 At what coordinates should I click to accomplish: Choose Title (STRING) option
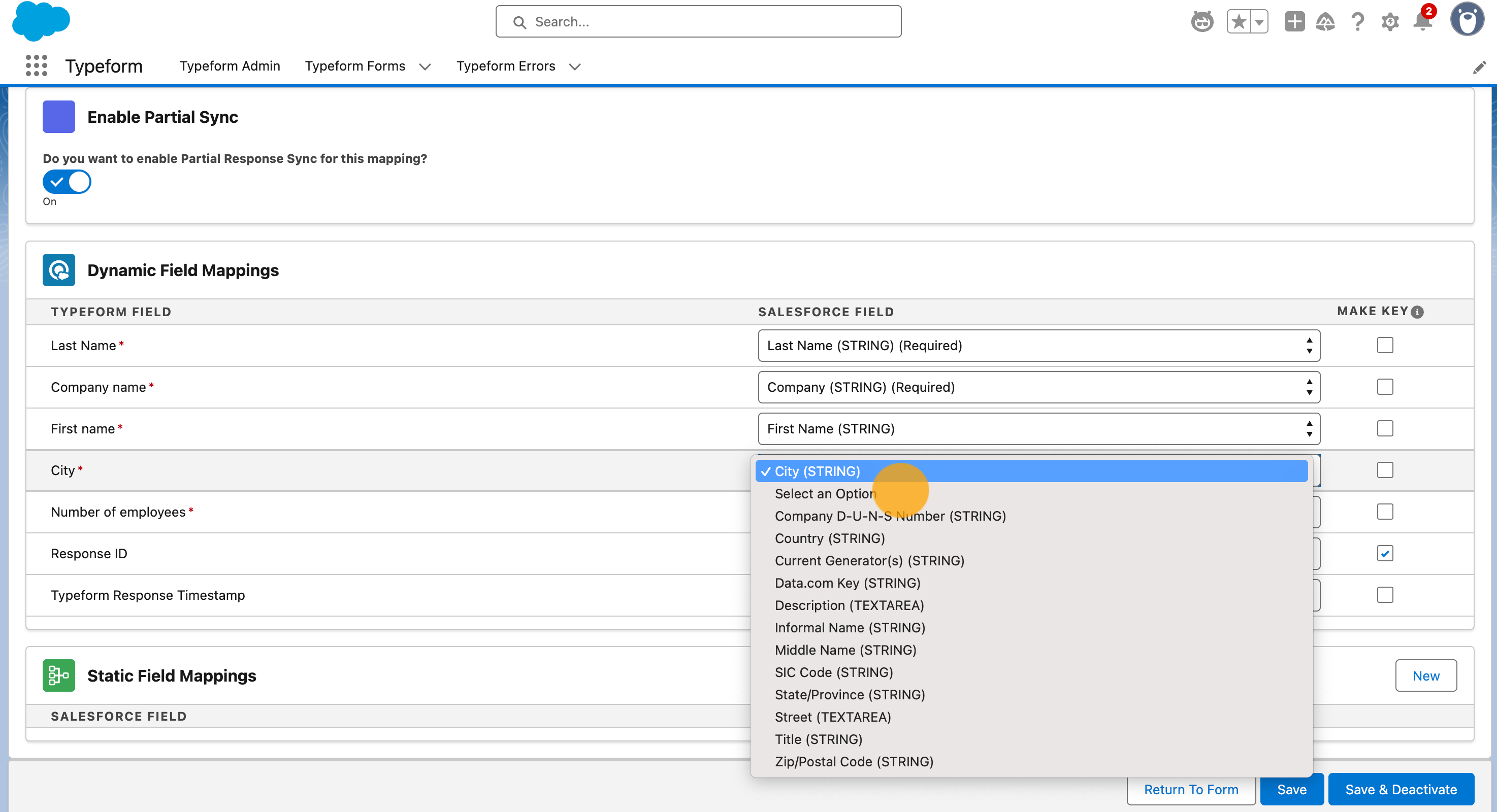[x=1031, y=739]
